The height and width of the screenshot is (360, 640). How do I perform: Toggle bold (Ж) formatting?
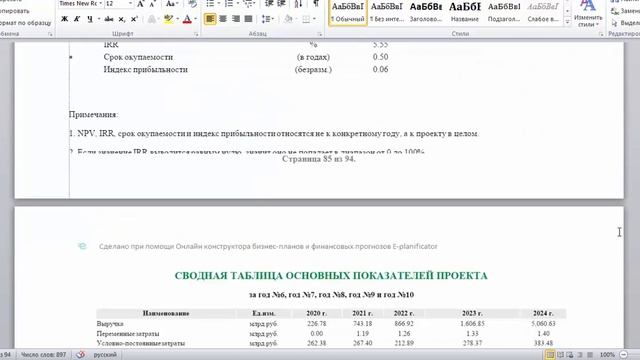64,19
